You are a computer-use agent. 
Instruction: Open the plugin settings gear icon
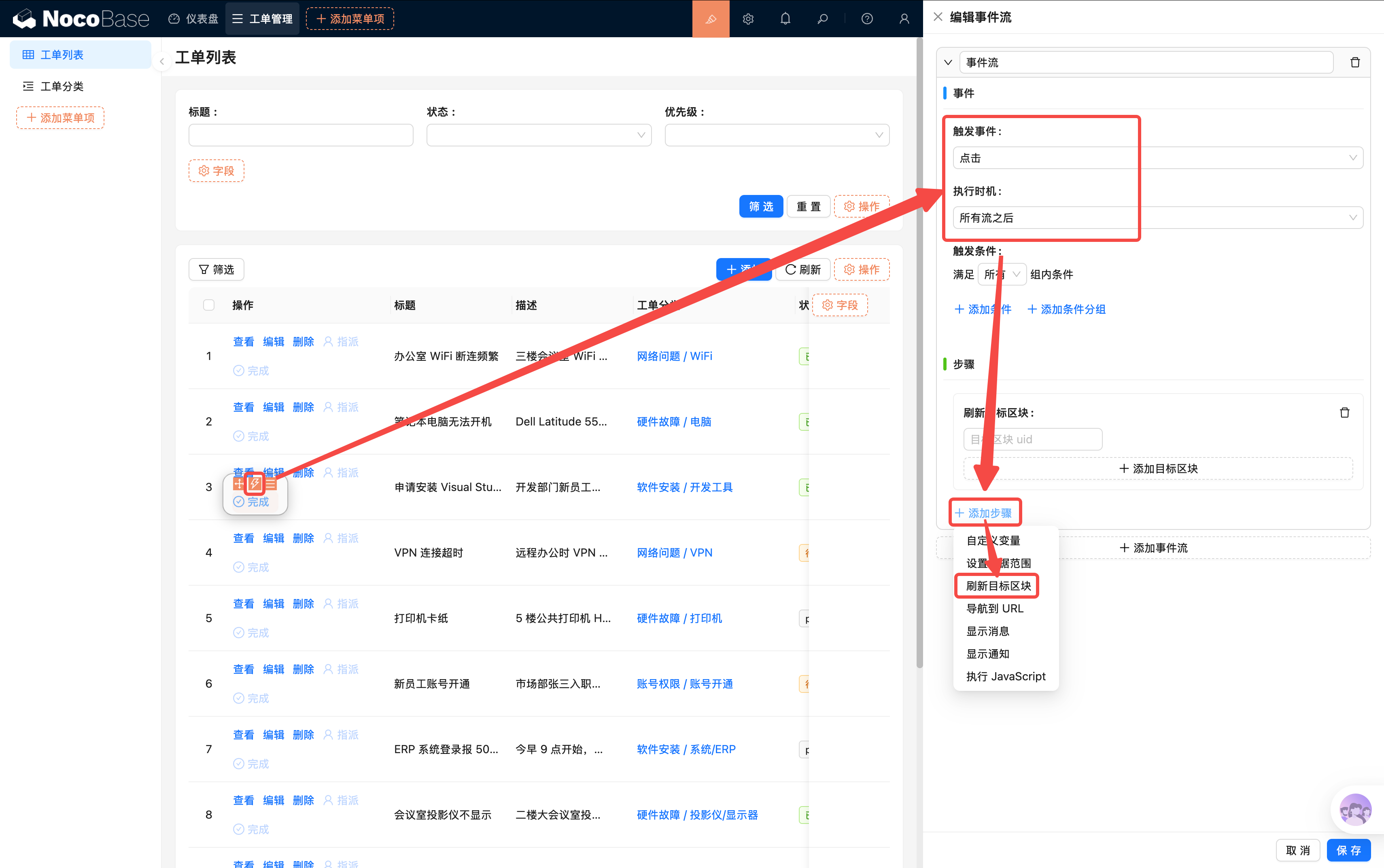tap(748, 19)
